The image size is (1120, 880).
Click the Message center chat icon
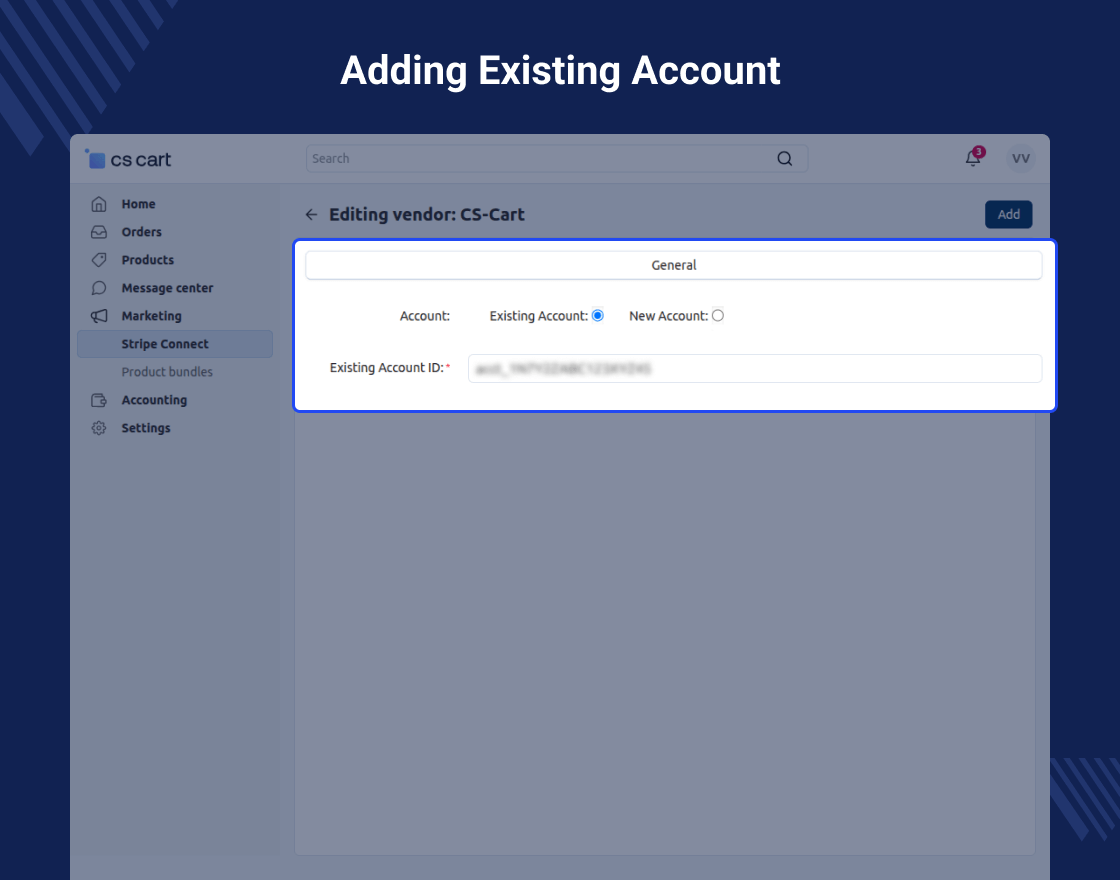[x=98, y=288]
